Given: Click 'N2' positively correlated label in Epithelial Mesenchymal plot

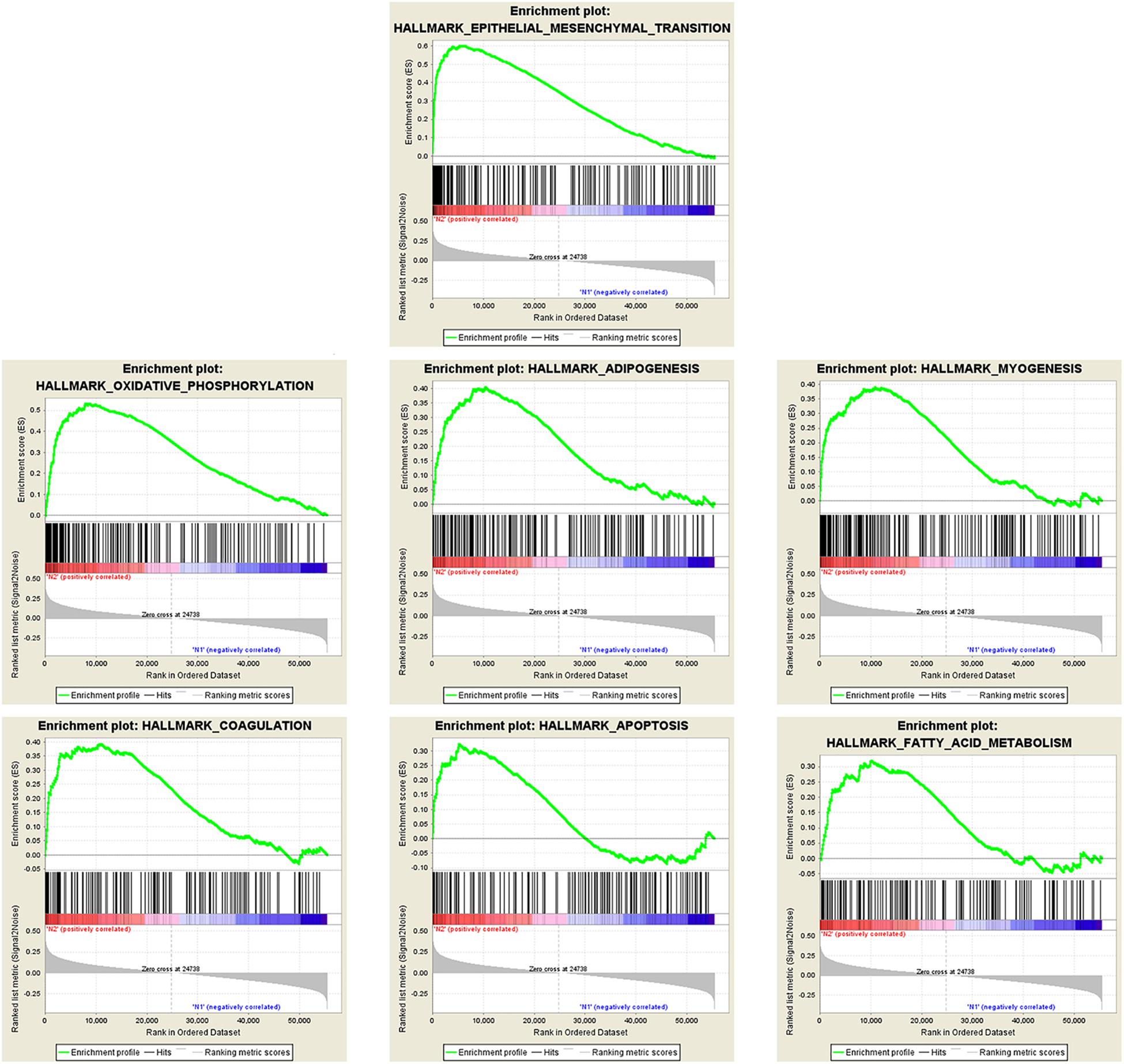Looking at the screenshot, I should pyautogui.click(x=476, y=220).
